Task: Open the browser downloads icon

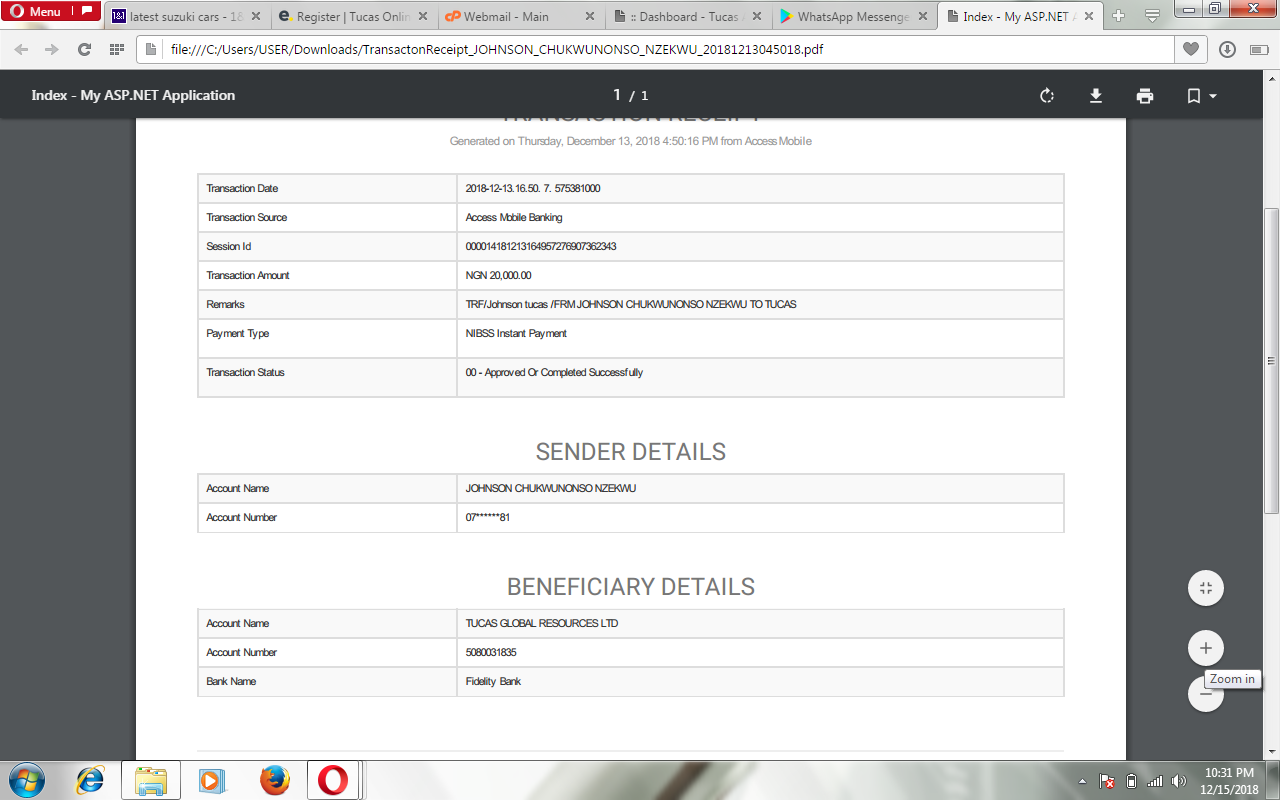Action: (1227, 50)
